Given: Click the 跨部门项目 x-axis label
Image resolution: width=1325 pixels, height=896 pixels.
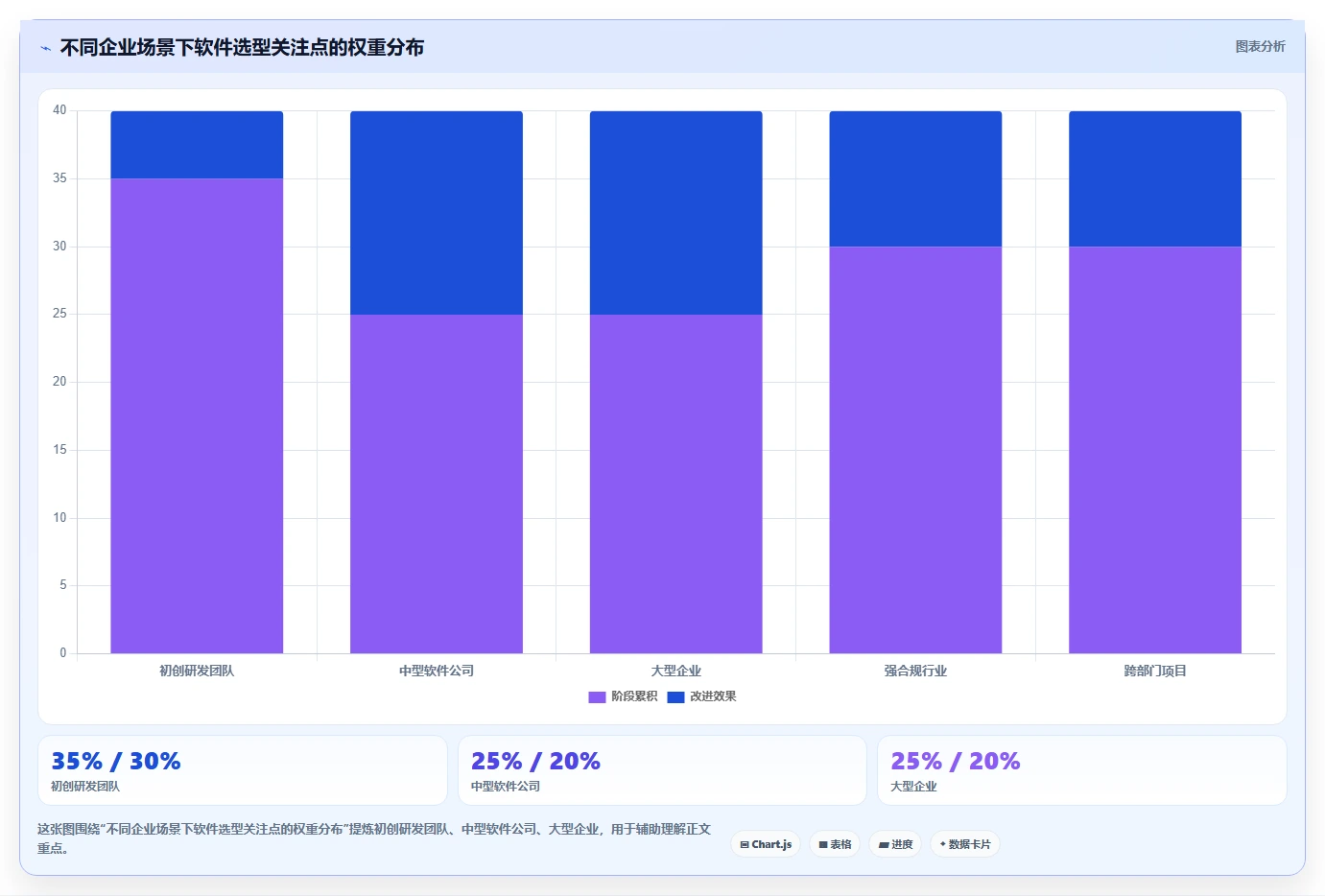Looking at the screenshot, I should [1155, 671].
